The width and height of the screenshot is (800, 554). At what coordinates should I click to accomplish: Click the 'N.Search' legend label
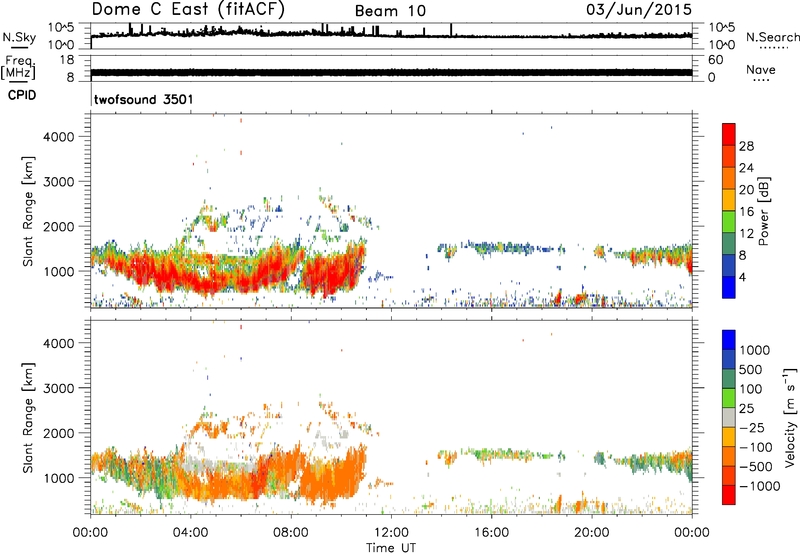[772, 37]
